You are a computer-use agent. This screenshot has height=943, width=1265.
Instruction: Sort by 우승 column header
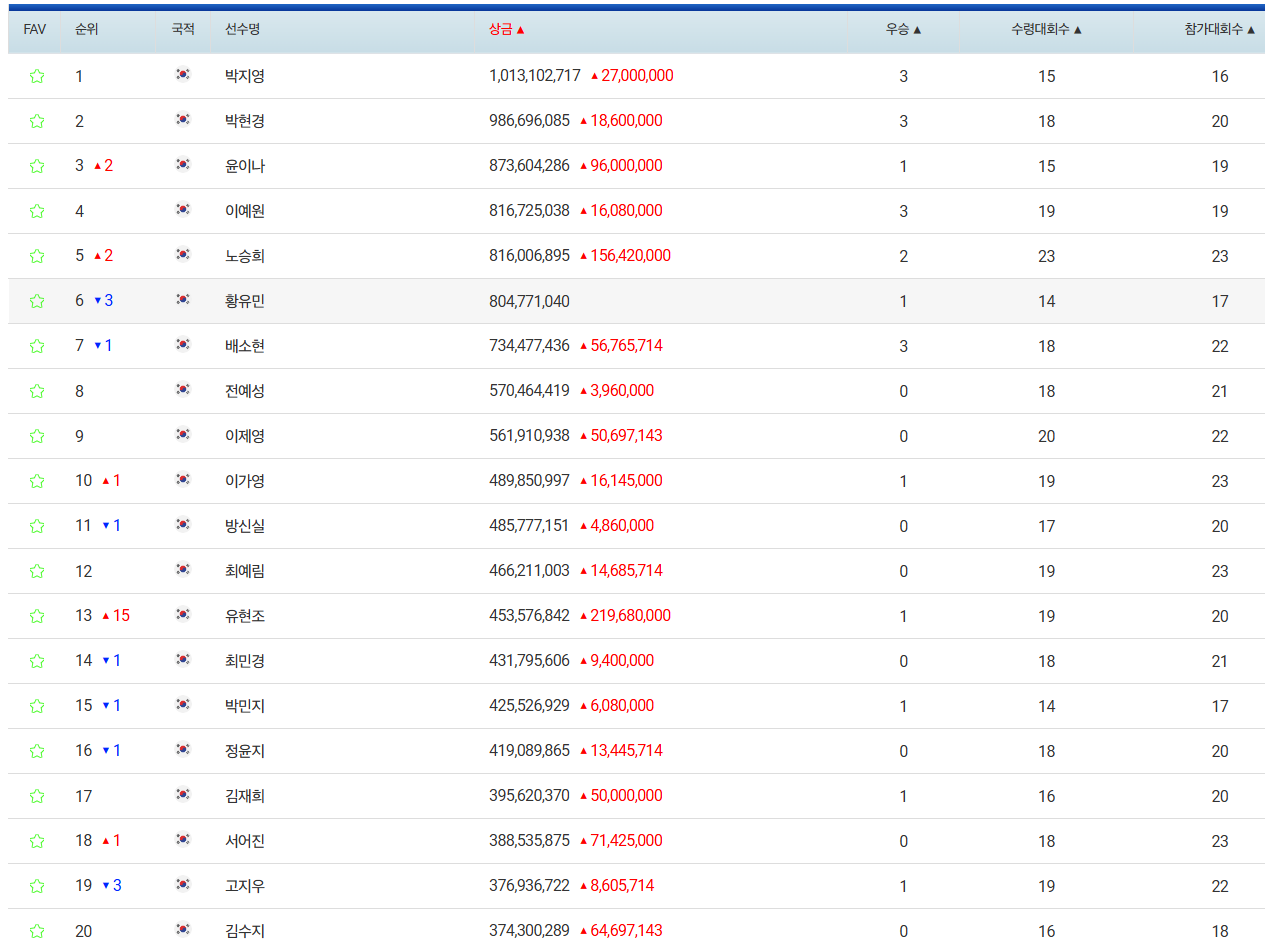coord(903,30)
